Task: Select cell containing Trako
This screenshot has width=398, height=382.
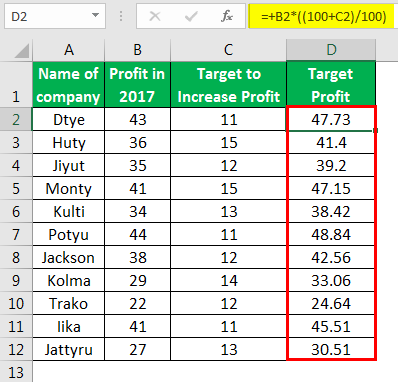Action: coord(69,303)
